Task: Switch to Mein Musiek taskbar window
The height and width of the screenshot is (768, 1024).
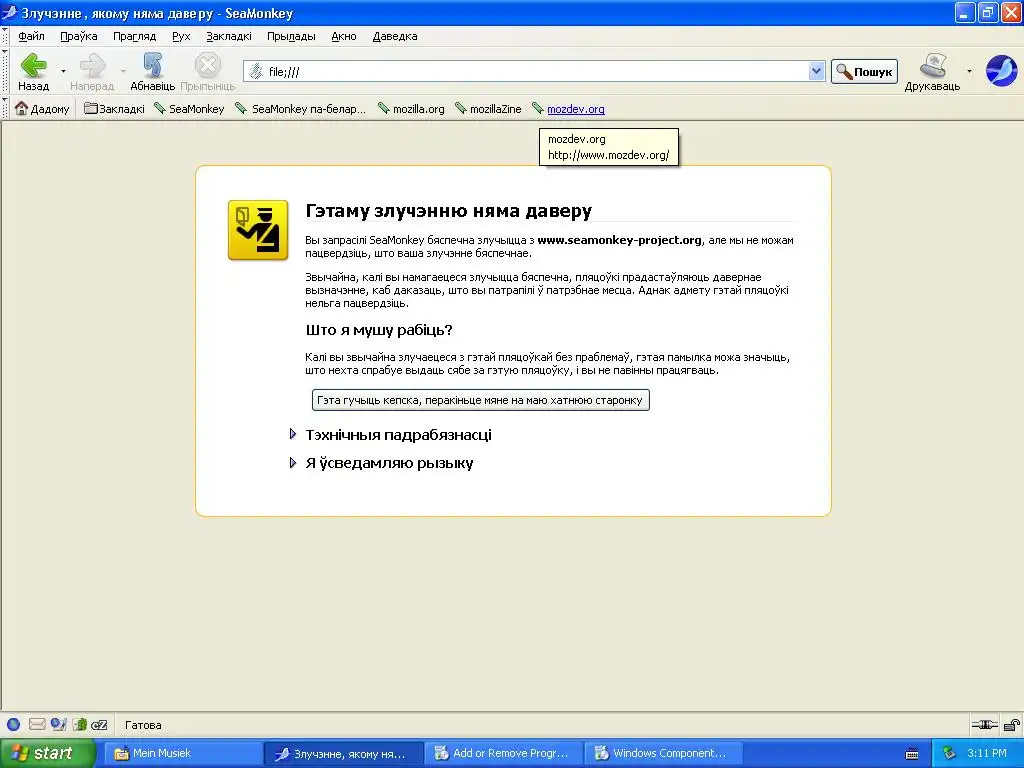Action: click(184, 754)
